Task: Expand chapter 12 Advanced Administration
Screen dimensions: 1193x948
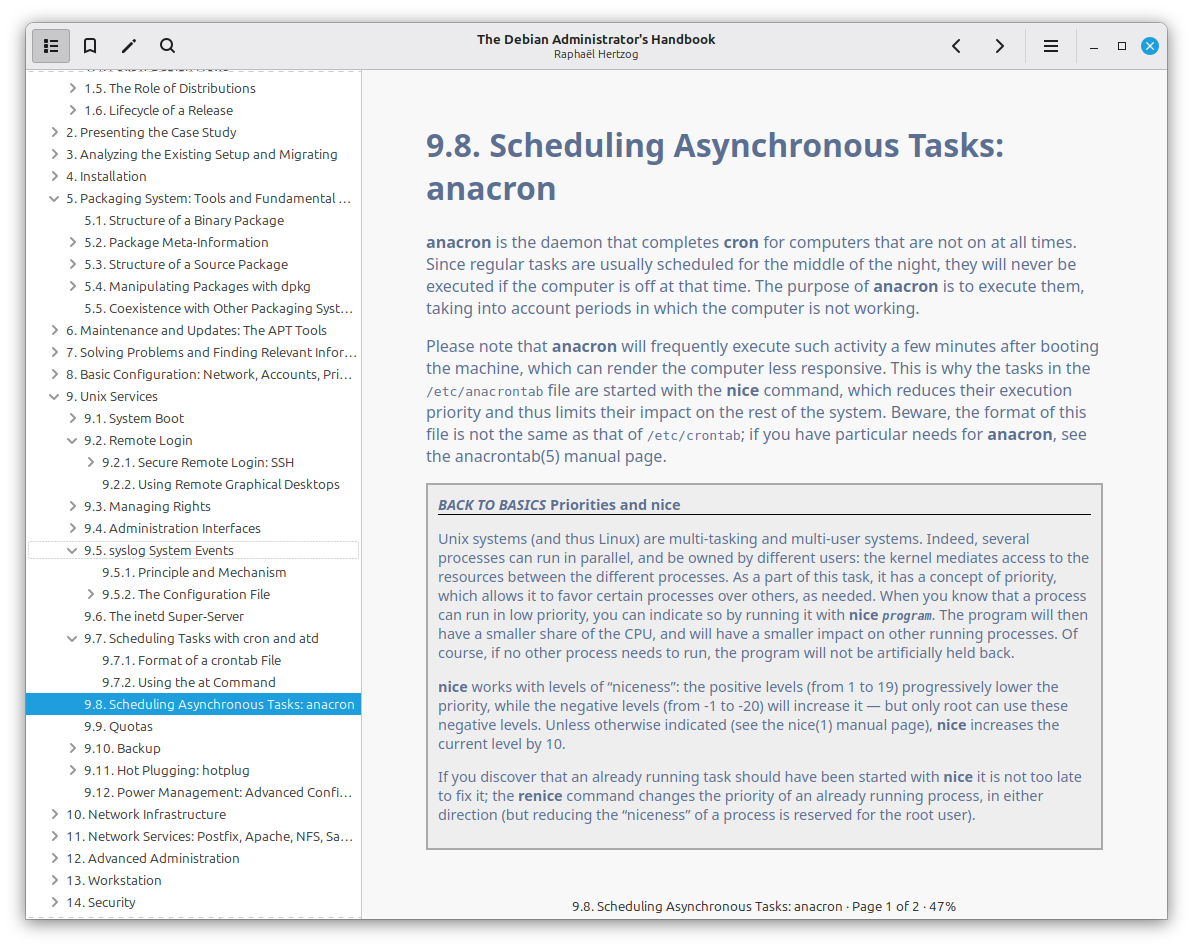Action: pyautogui.click(x=54, y=858)
